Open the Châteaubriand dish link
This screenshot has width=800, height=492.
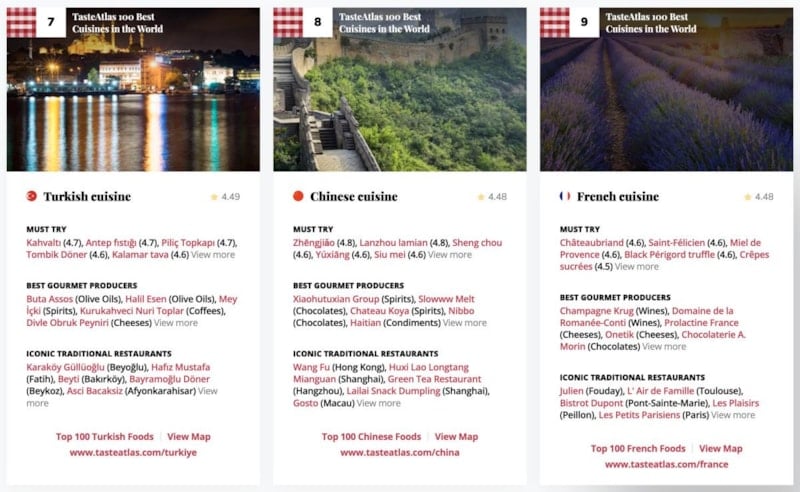(x=591, y=242)
